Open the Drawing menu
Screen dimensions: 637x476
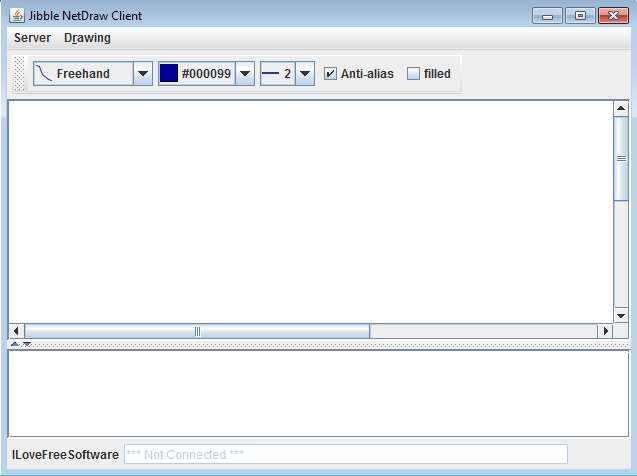(87, 38)
